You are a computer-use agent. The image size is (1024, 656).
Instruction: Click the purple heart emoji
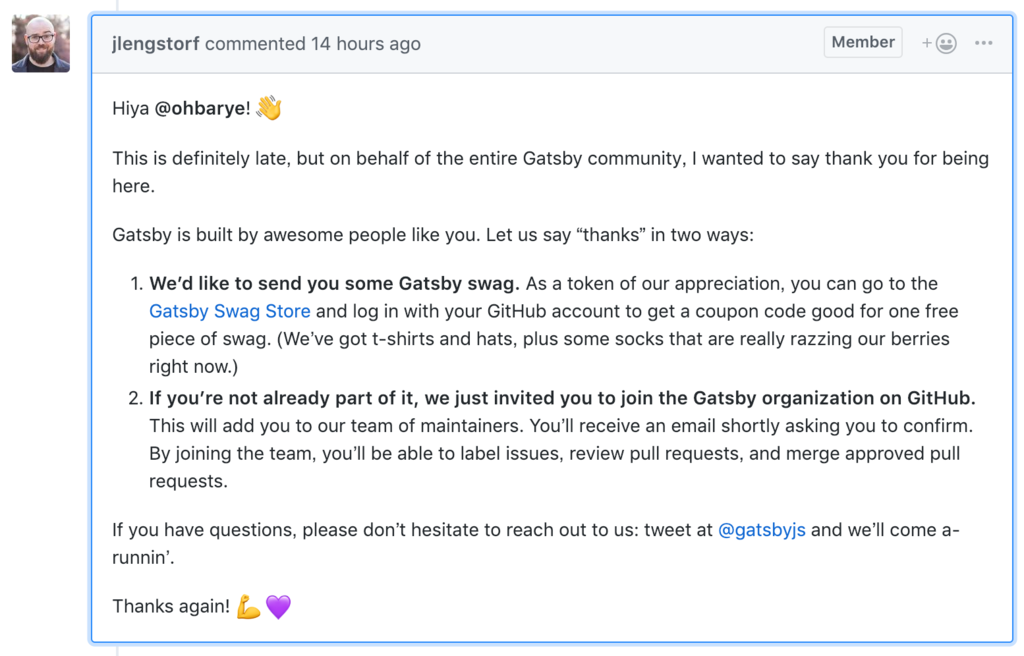[278, 606]
